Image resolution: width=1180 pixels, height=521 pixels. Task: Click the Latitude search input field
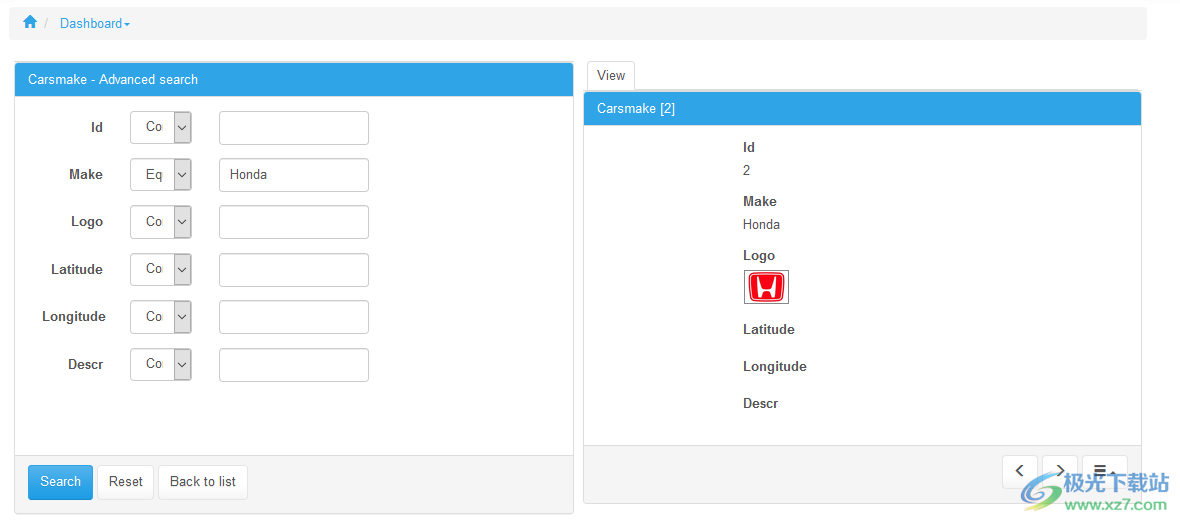[293, 269]
